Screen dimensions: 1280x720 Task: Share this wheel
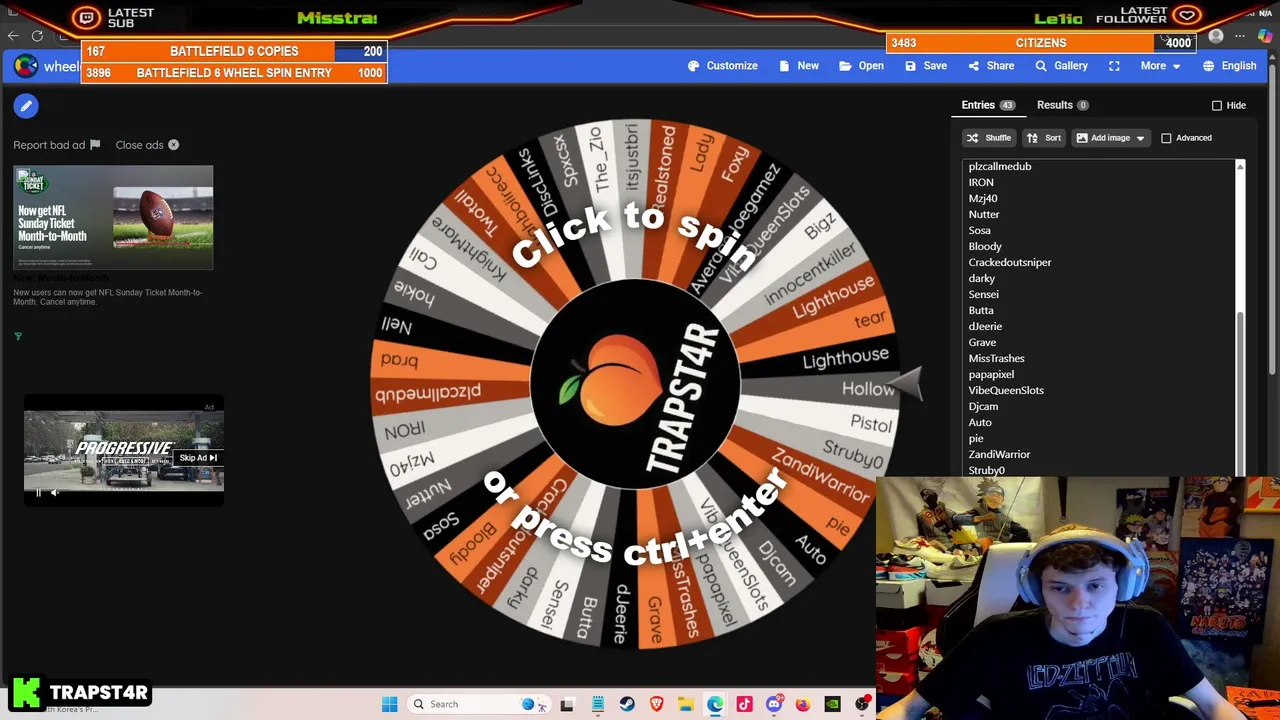coord(991,66)
